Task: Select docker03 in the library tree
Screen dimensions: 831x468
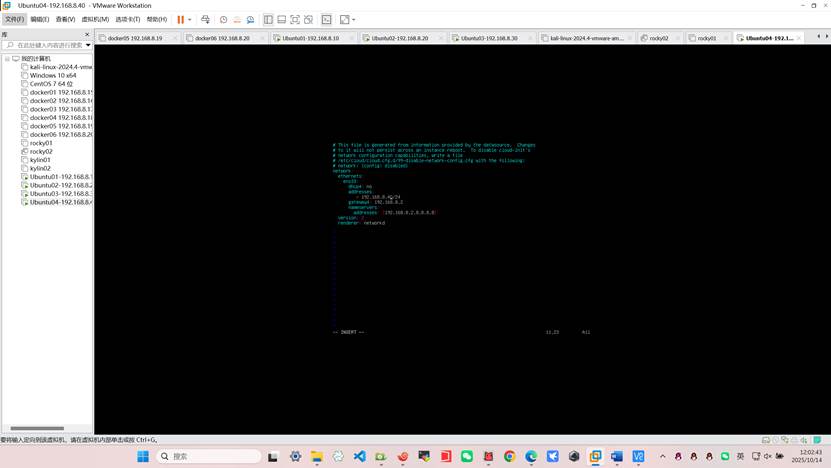Action: click(x=56, y=109)
